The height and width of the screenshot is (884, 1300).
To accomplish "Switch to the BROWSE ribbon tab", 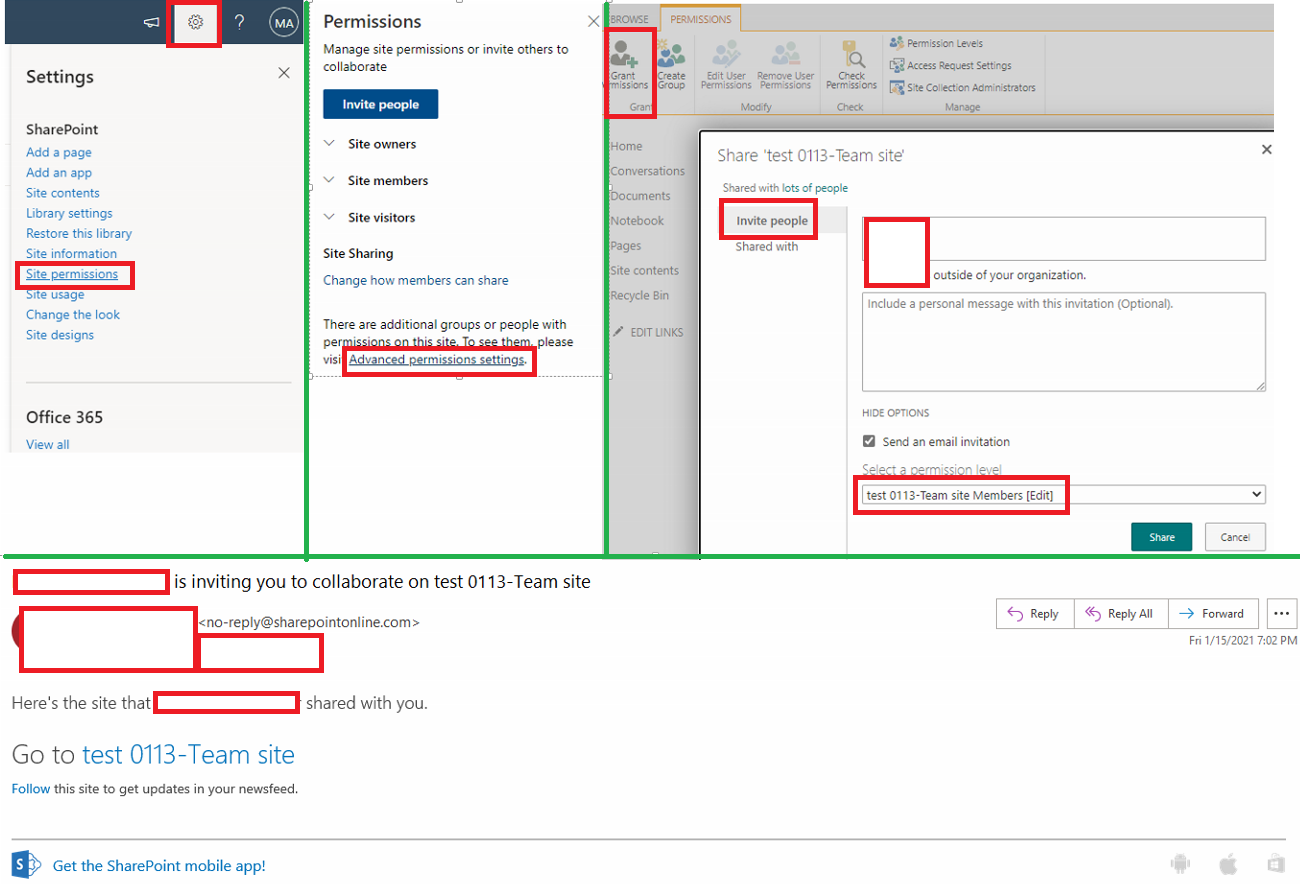I will click(630, 19).
